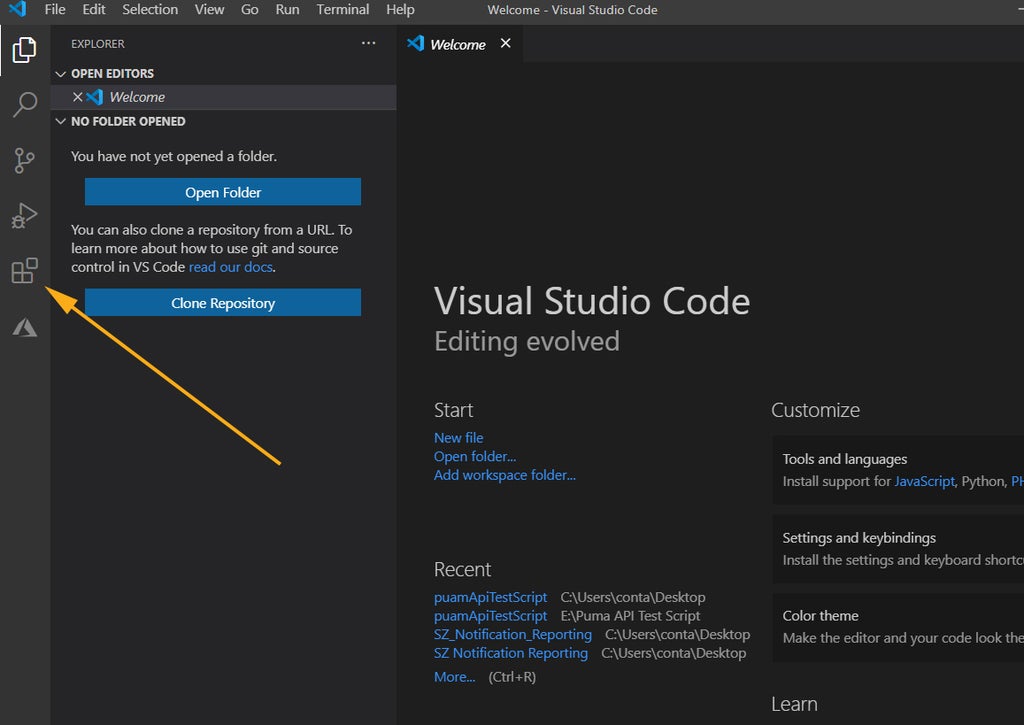Open the Help menu
The image size is (1024, 725).
(x=400, y=10)
